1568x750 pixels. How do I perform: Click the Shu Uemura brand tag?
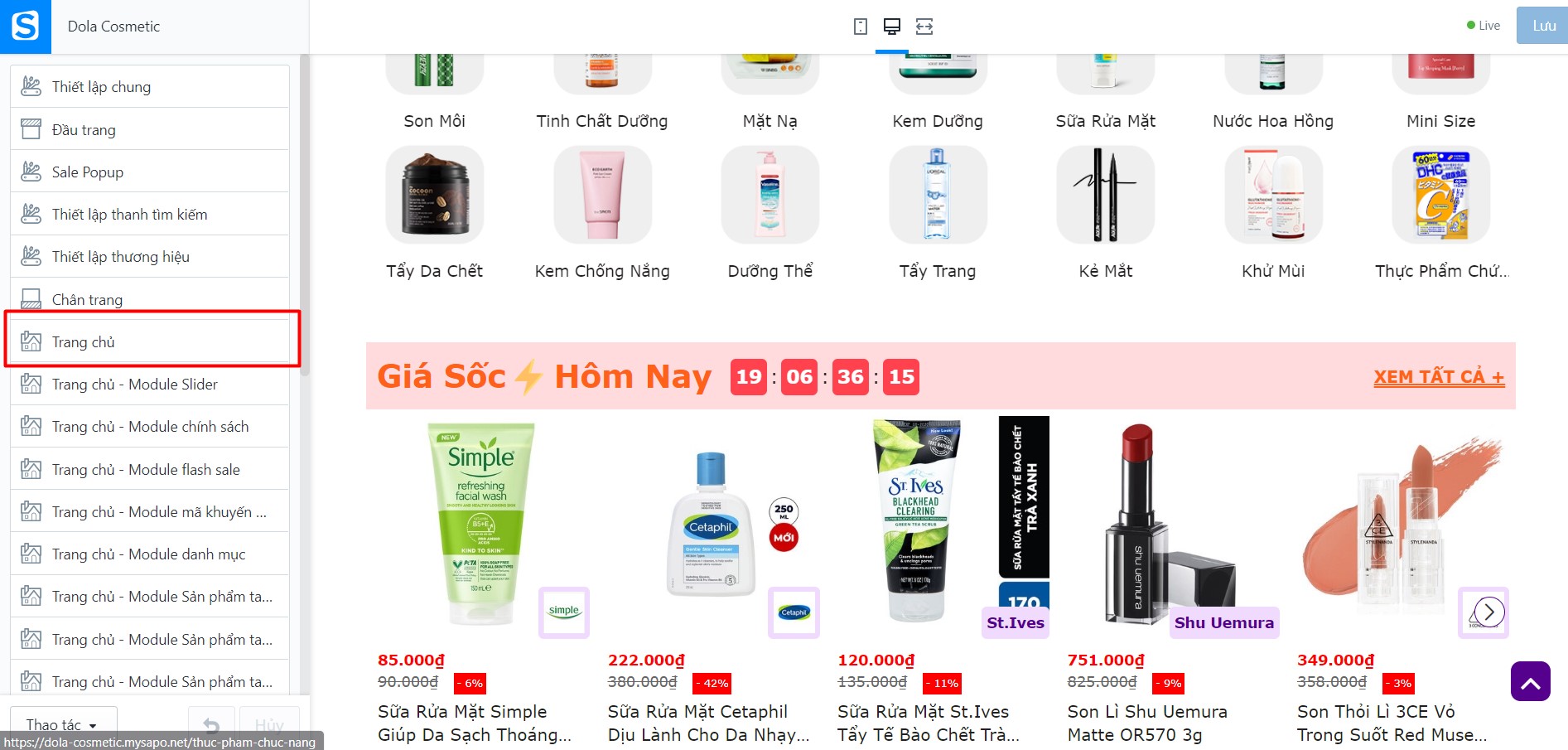click(x=1224, y=622)
